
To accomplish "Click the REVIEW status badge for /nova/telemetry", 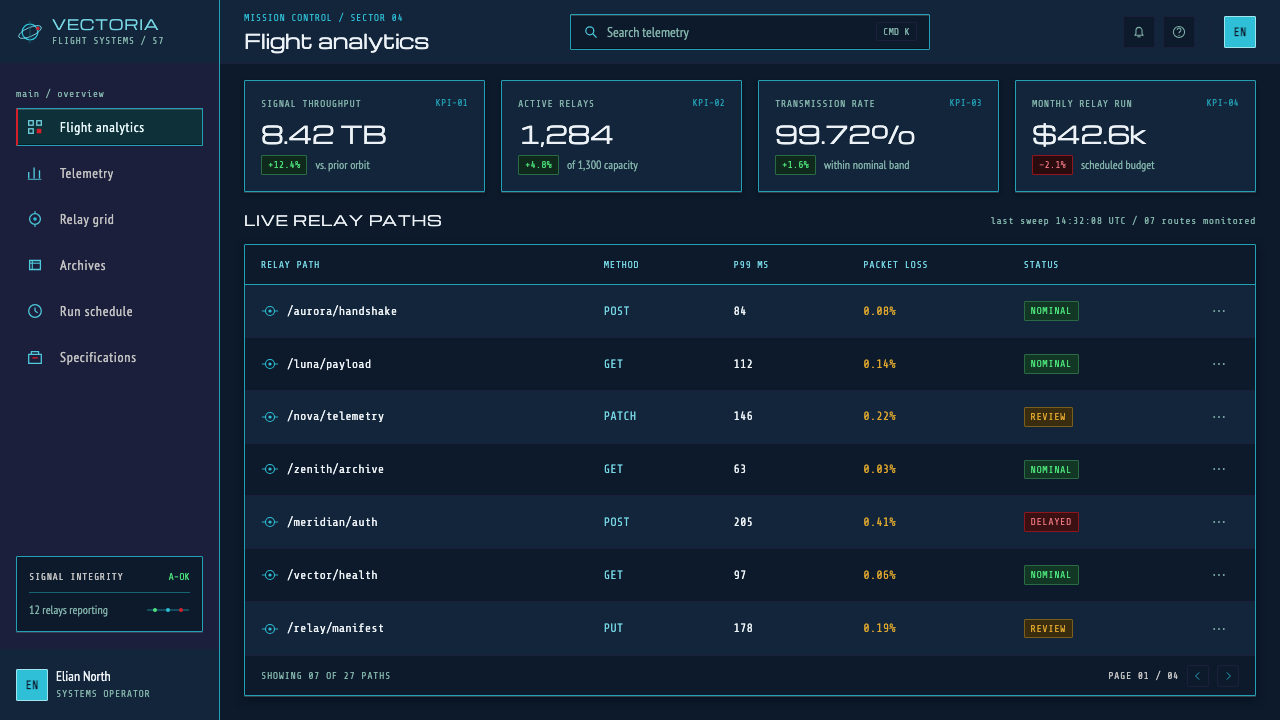I will [x=1048, y=417].
